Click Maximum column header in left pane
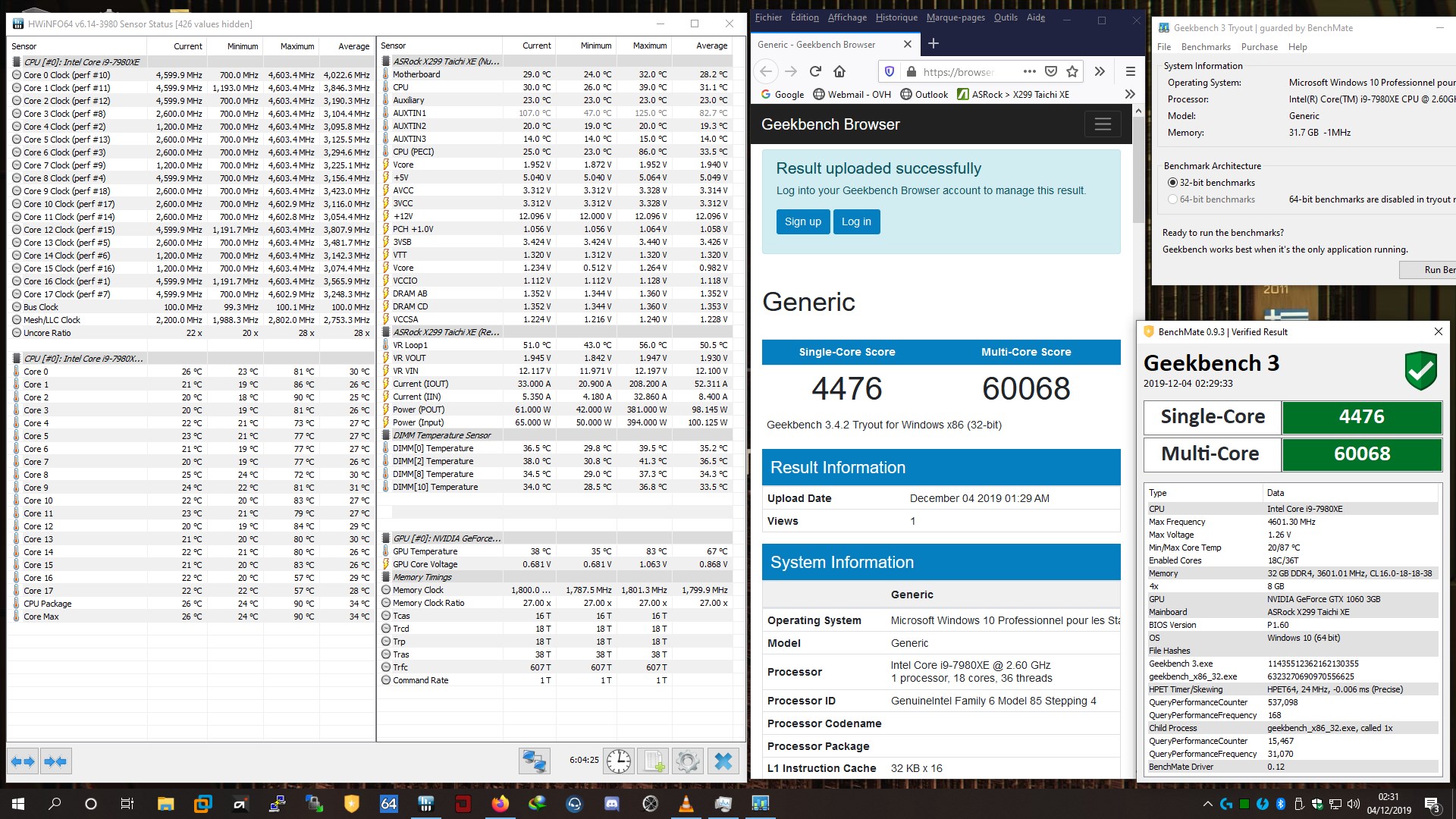Viewport: 1456px width, 819px height. coord(297,46)
